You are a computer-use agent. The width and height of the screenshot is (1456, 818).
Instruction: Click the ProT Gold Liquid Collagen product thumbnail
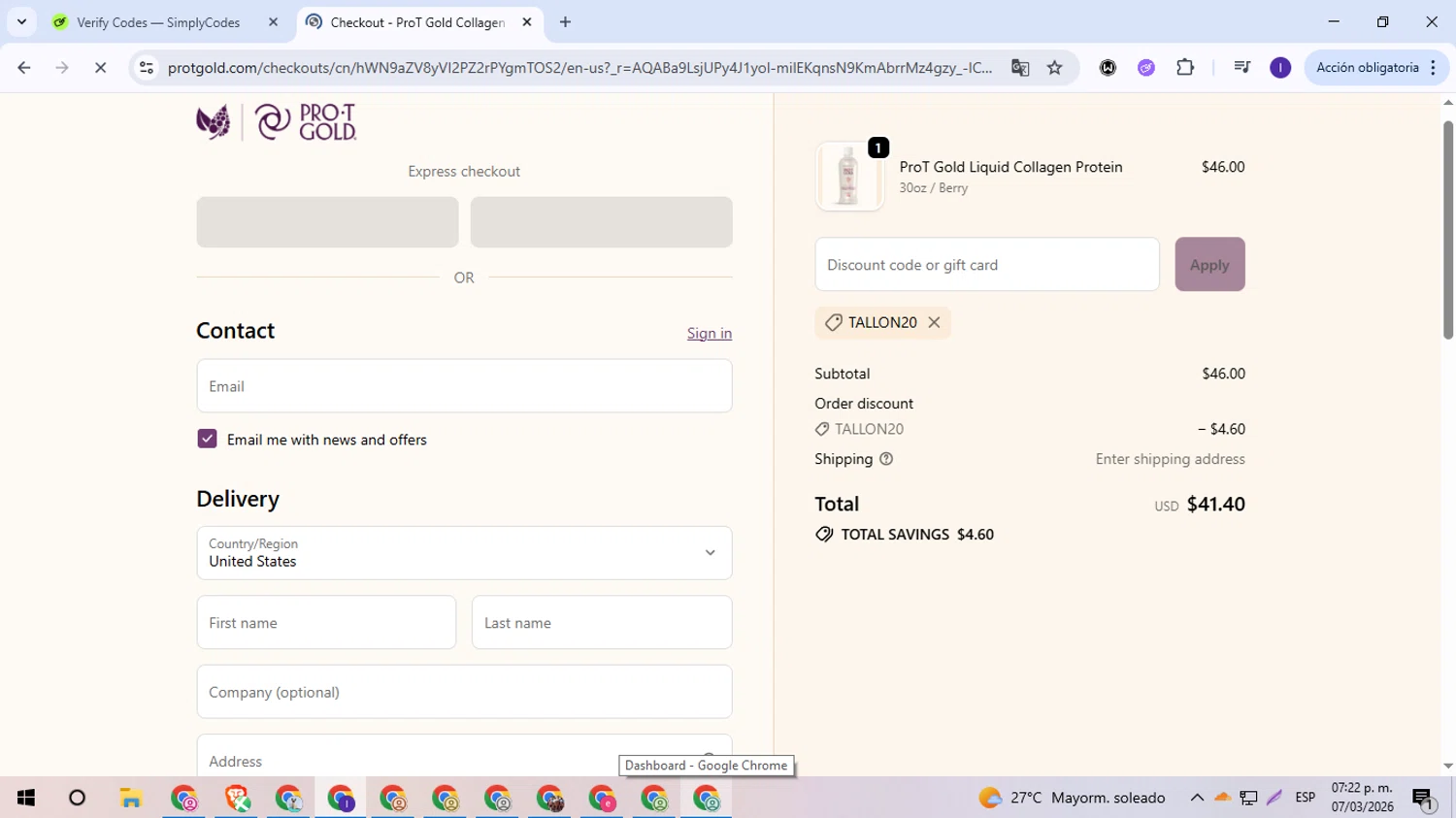tap(849, 177)
